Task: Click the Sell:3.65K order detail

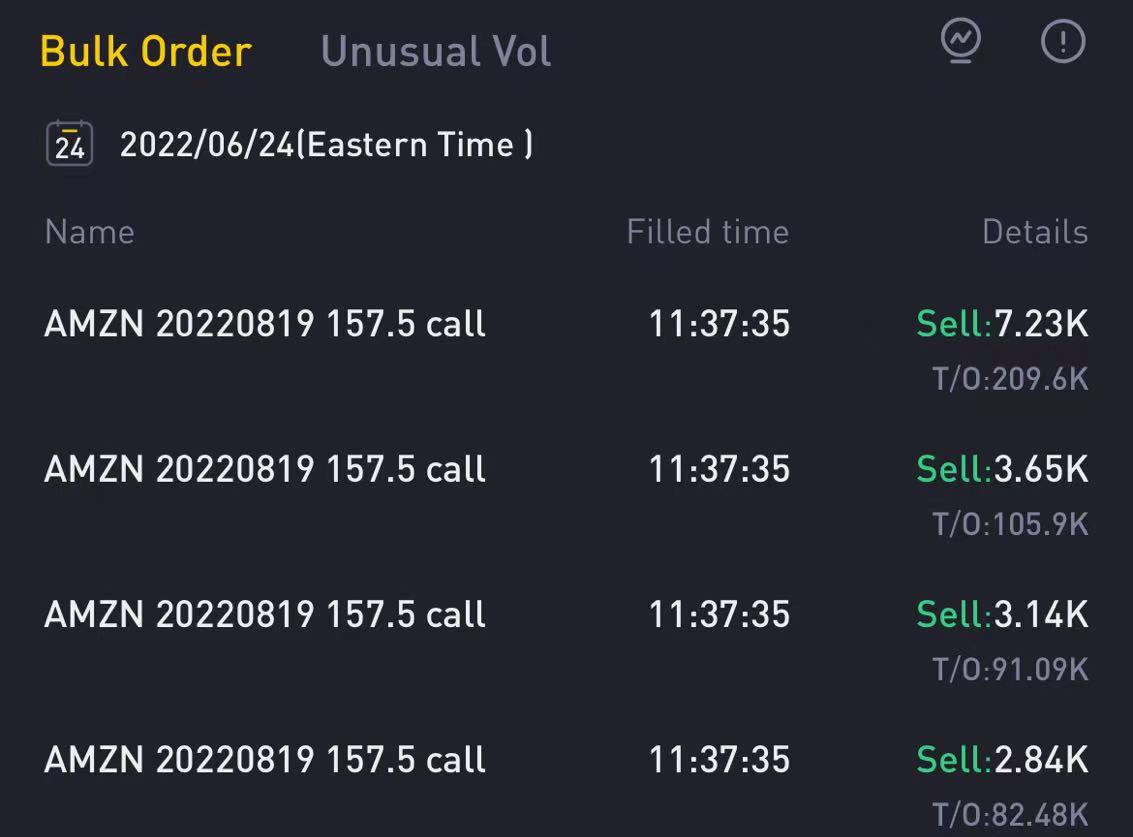Action: point(1002,469)
